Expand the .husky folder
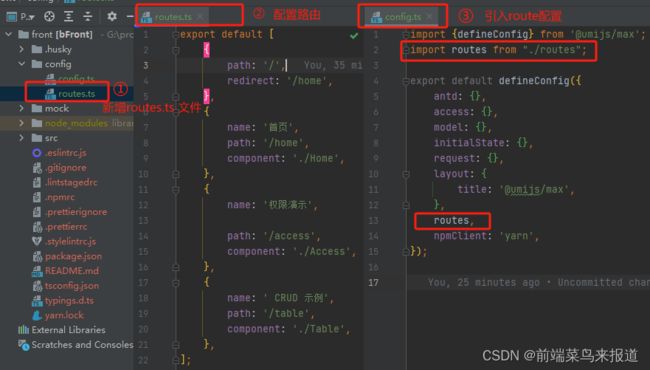 coord(22,49)
